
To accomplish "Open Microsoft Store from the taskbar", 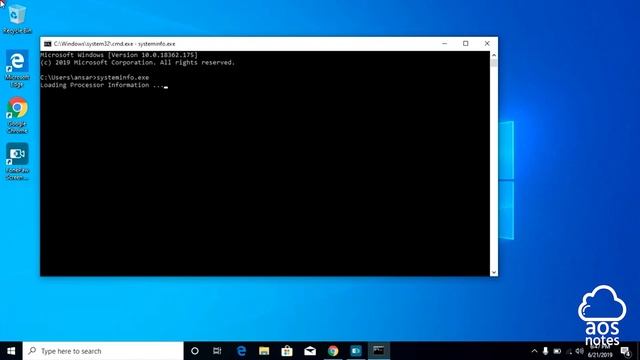I will pyautogui.click(x=287, y=351).
